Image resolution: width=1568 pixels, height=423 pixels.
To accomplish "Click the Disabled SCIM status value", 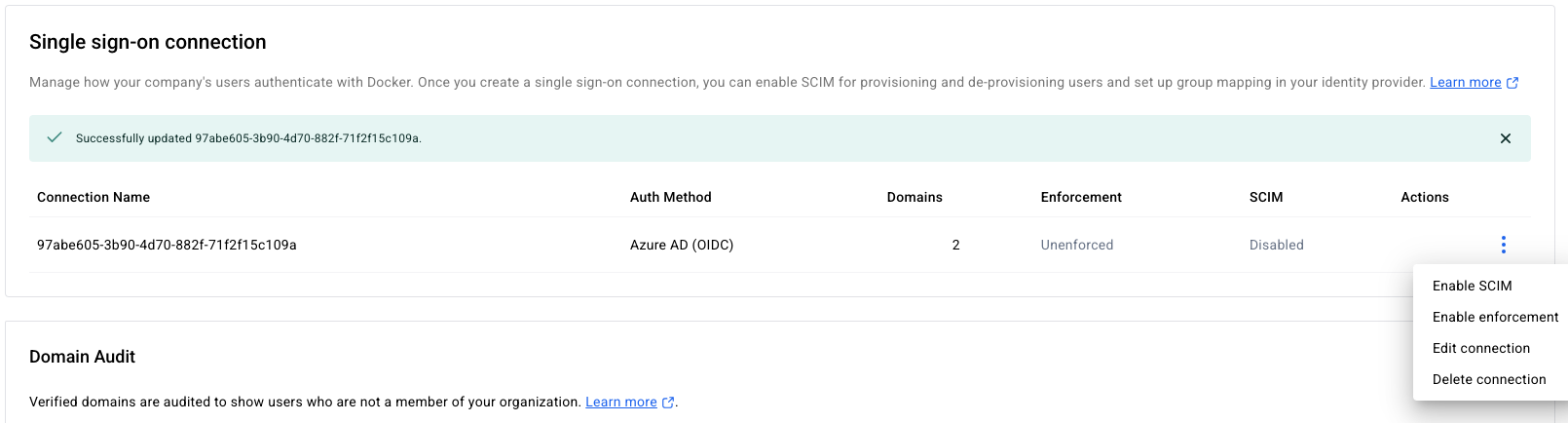I will pyautogui.click(x=1277, y=245).
